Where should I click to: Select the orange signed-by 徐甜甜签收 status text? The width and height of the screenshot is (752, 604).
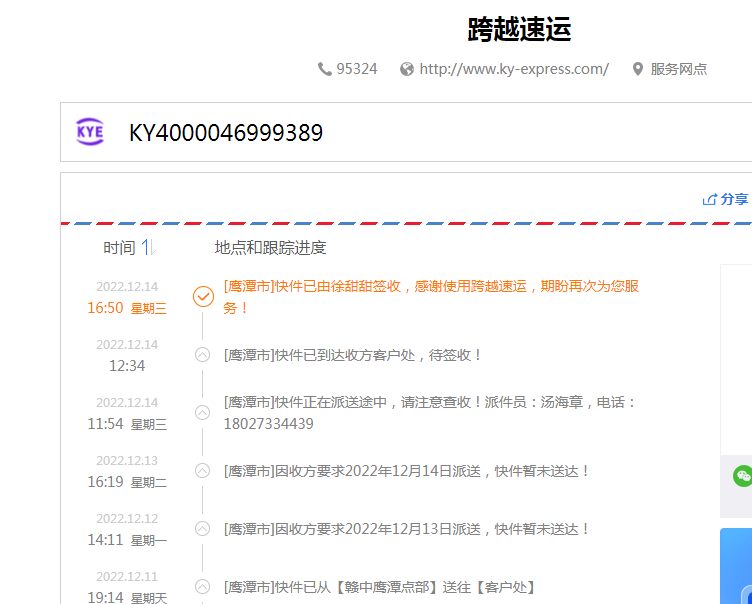[x=431, y=297]
